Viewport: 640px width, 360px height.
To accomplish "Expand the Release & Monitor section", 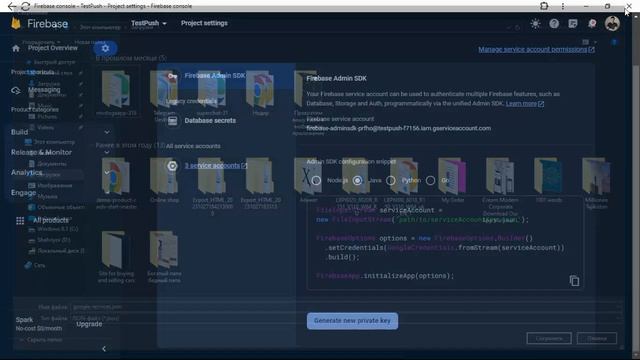I will [107, 152].
